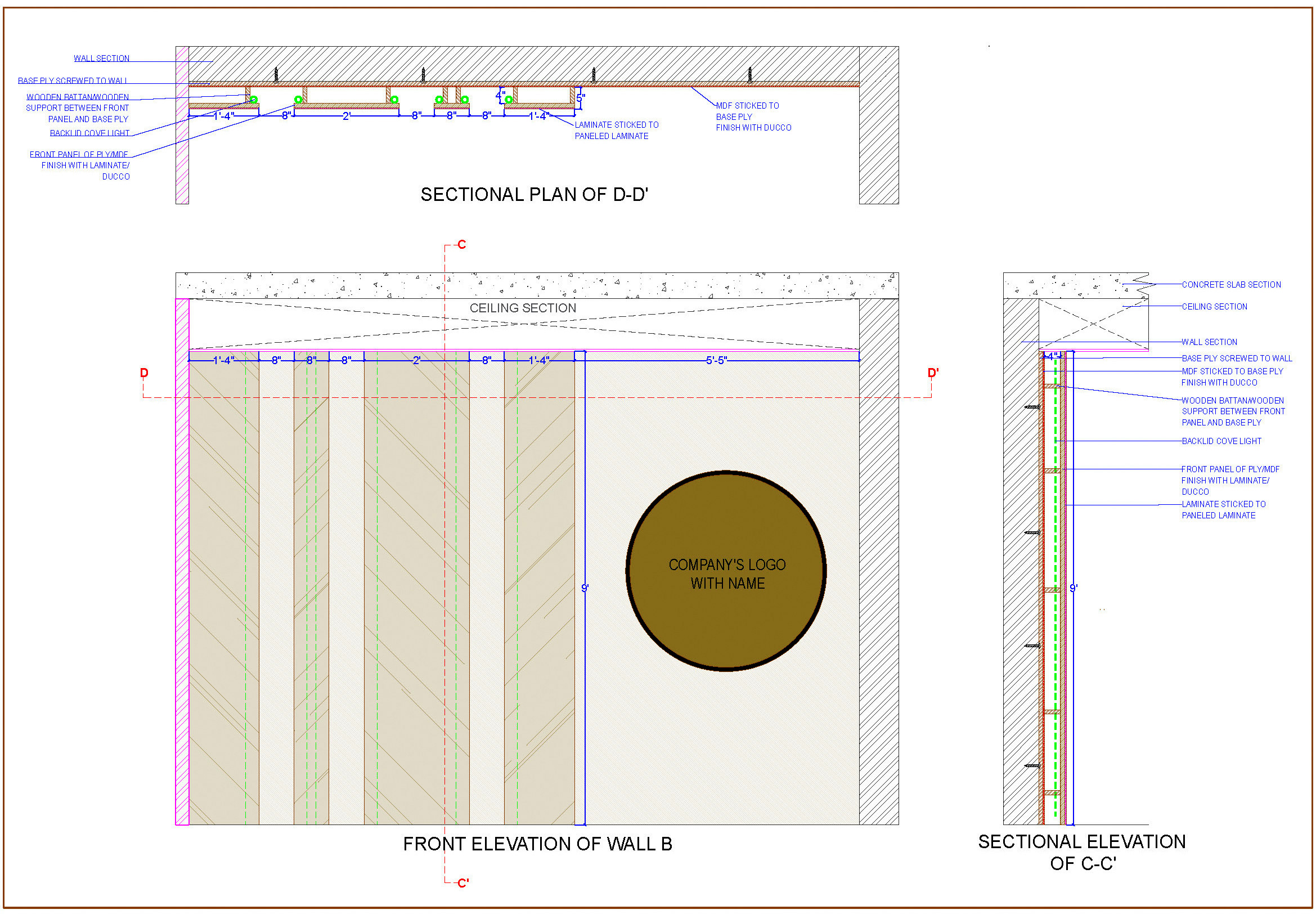Select the 2' dimension in the front elevation
Image resolution: width=1316 pixels, height=923 pixels.
tap(417, 361)
